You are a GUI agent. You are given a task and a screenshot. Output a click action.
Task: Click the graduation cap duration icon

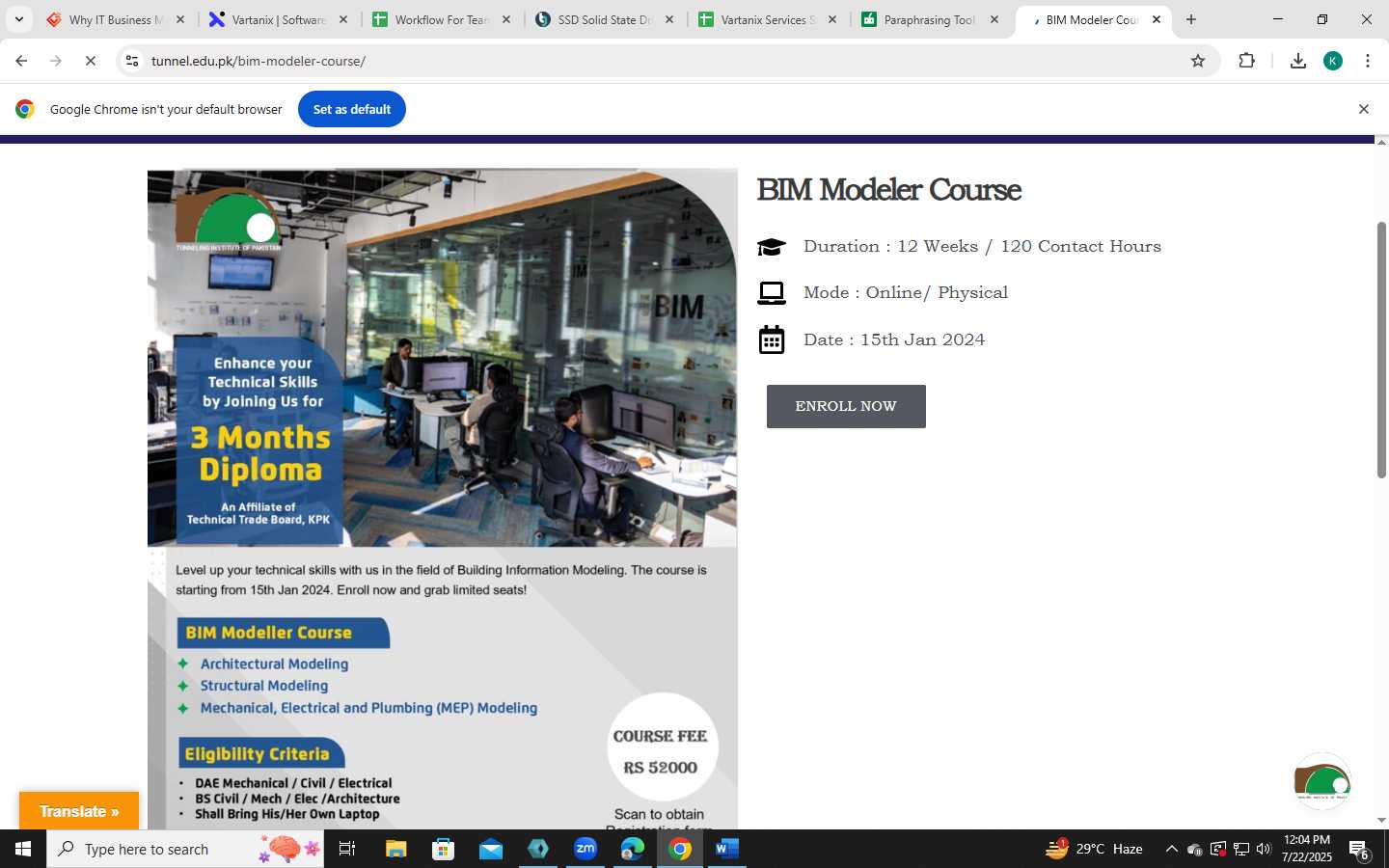tap(771, 247)
